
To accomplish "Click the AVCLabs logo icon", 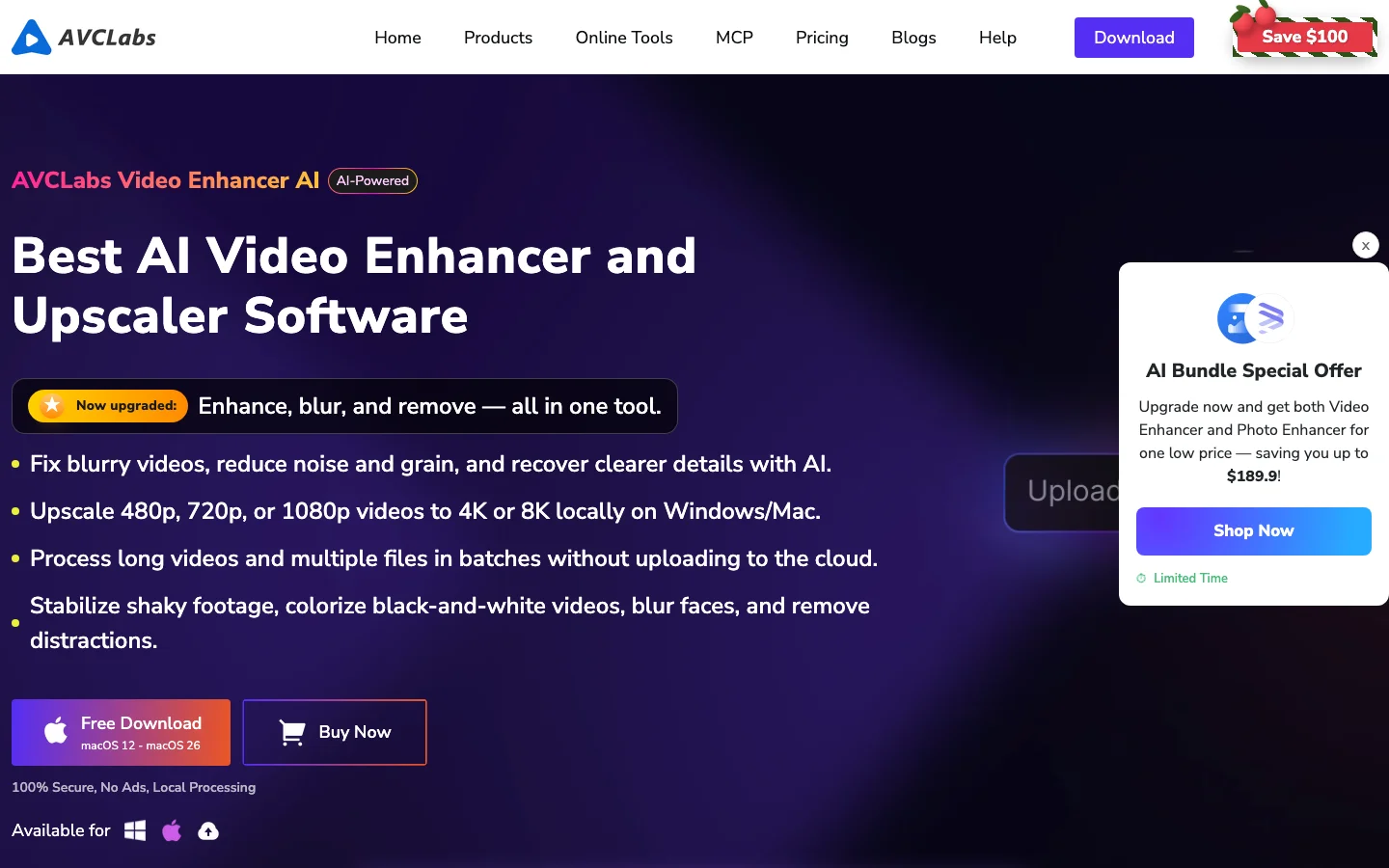I will pos(31,38).
